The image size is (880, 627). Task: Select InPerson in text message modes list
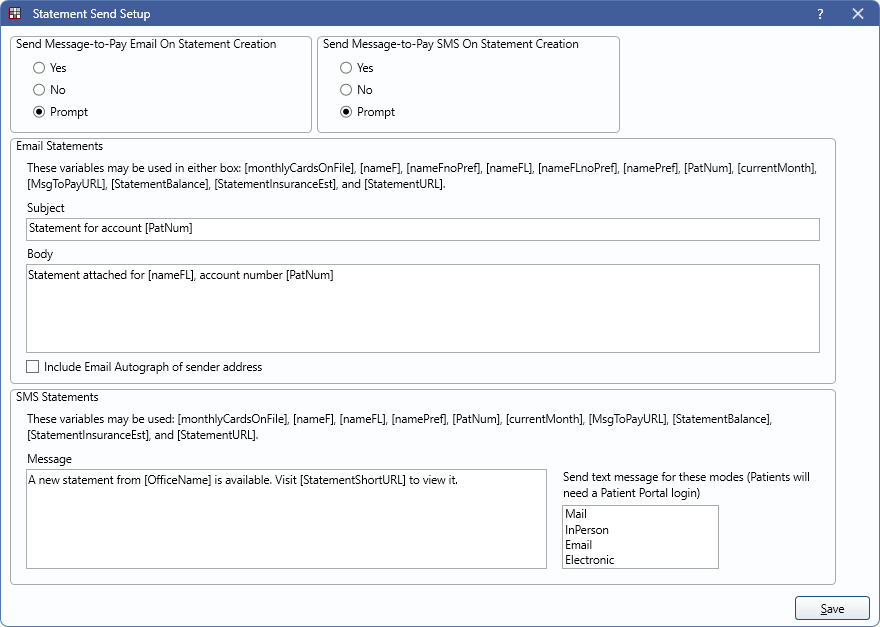pos(586,530)
